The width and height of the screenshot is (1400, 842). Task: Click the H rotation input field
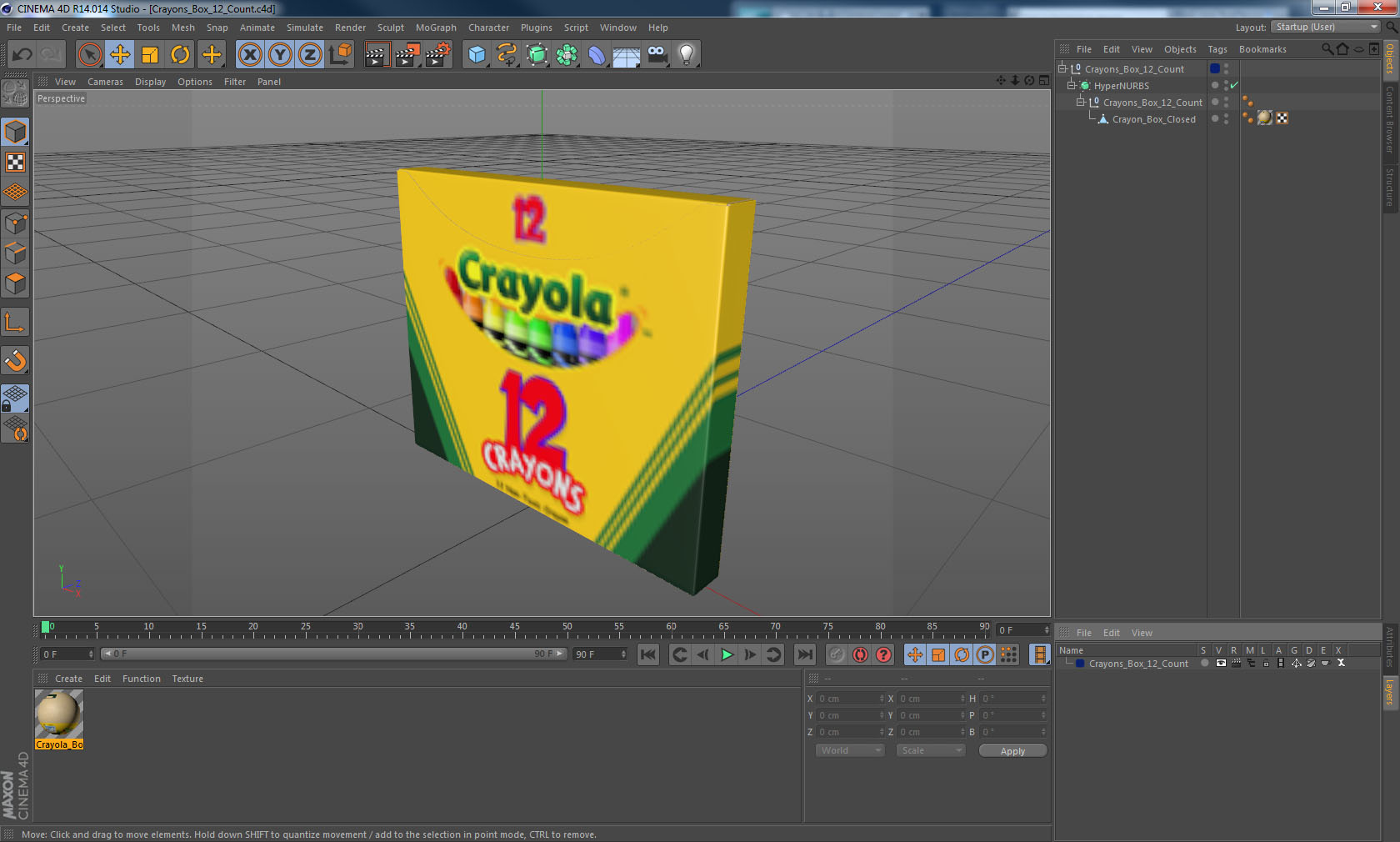pyautogui.click(x=1012, y=699)
